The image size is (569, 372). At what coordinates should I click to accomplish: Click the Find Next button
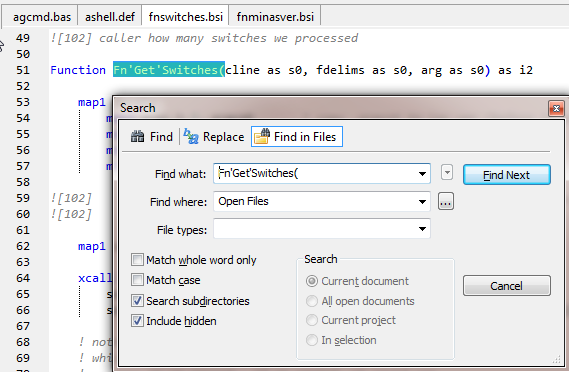click(x=507, y=175)
